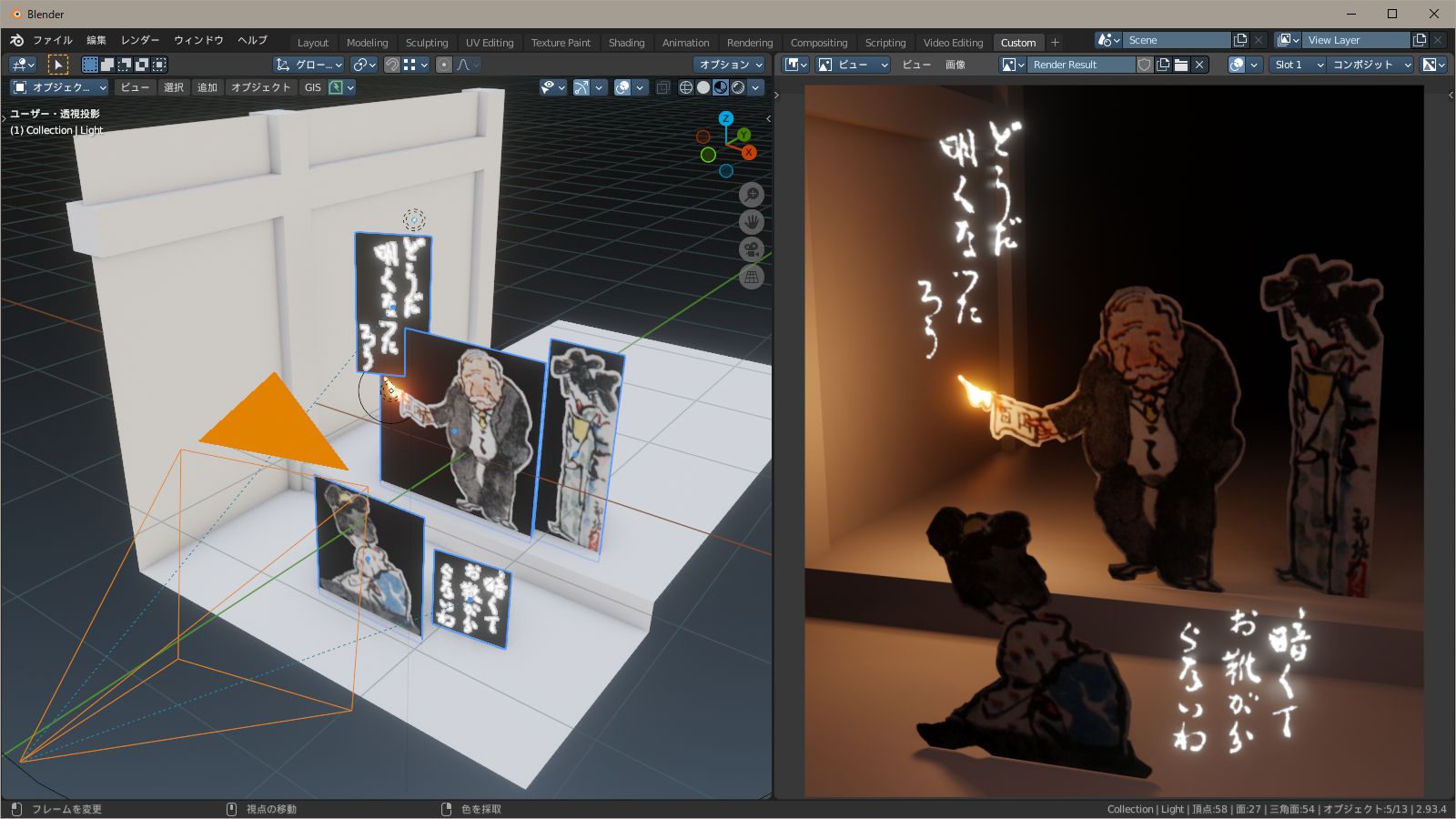The height and width of the screenshot is (819, 1456).
Task: Toggle X-ray mode in the viewport
Action: [663, 87]
